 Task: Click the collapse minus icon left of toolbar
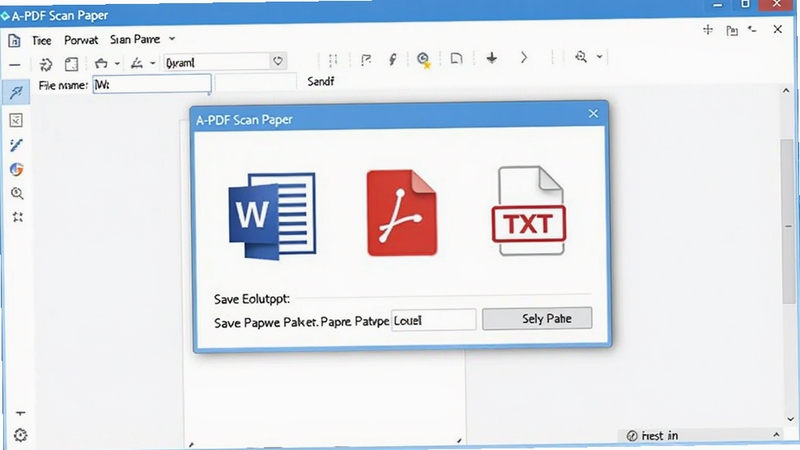(14, 65)
